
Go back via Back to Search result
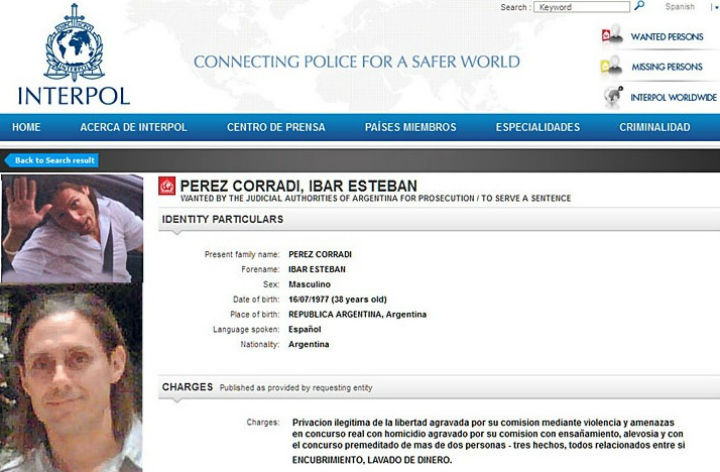click(51, 160)
